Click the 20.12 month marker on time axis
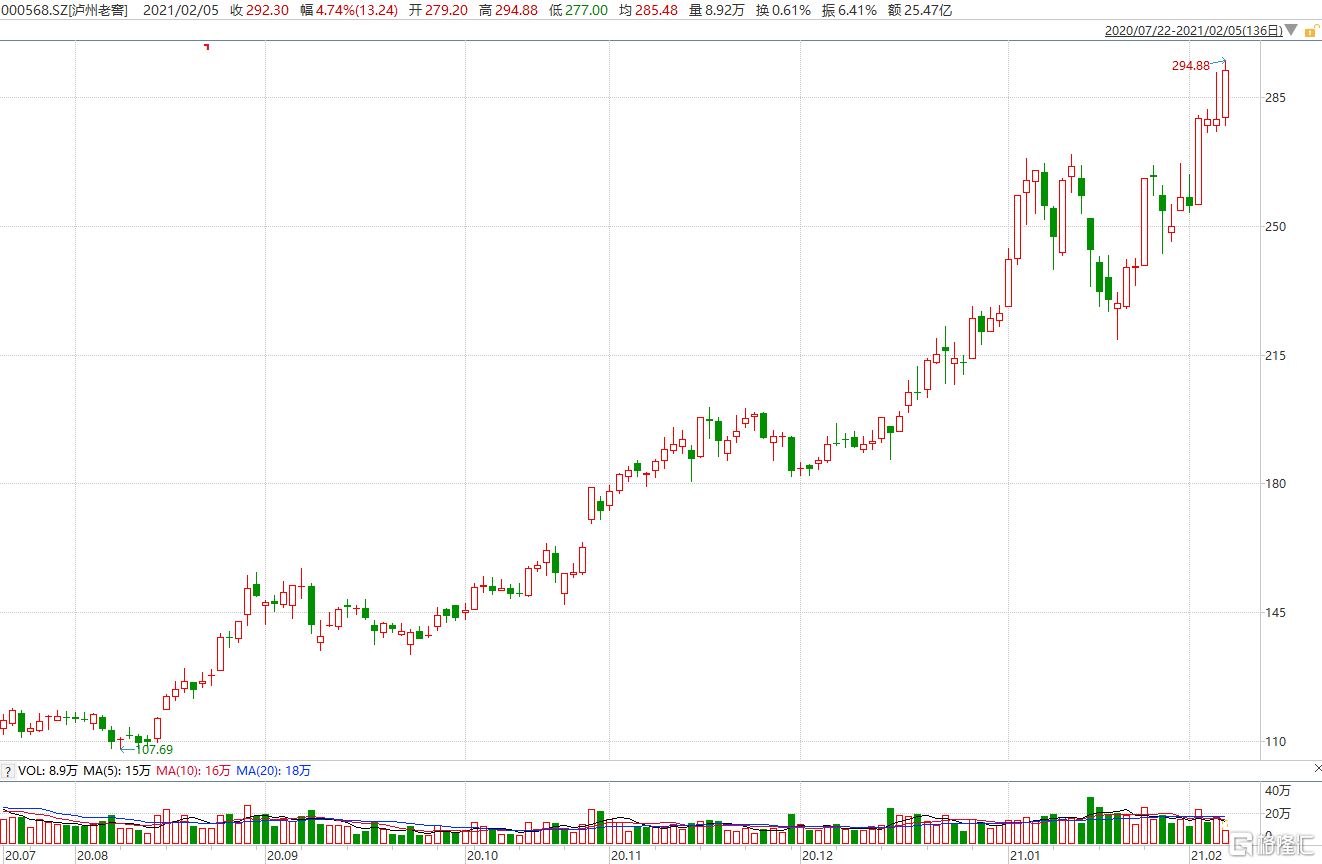The height and width of the screenshot is (864, 1322). (818, 856)
